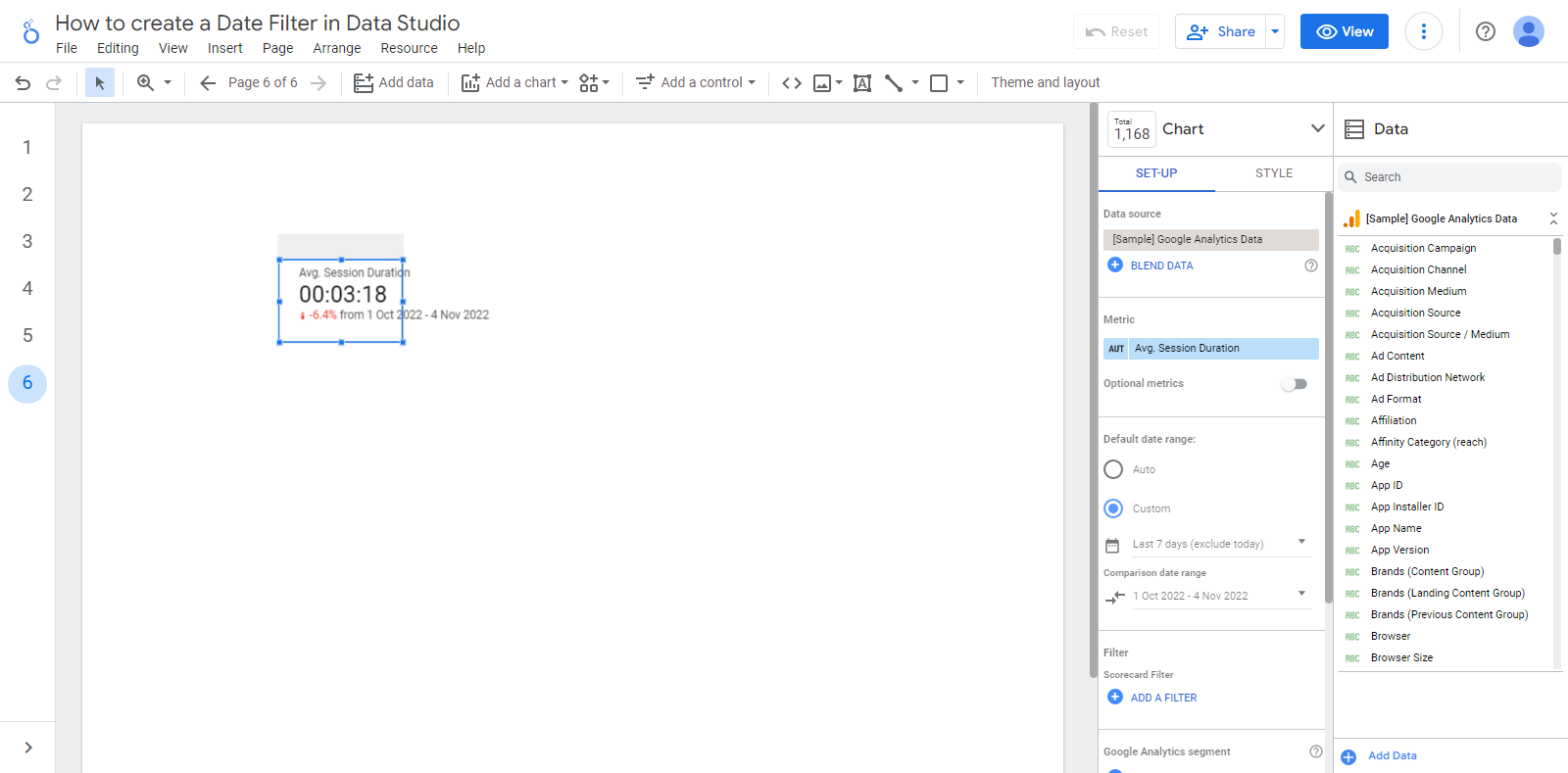1568x773 pixels.
Task: Select the Auto date range radio button
Action: point(1113,469)
